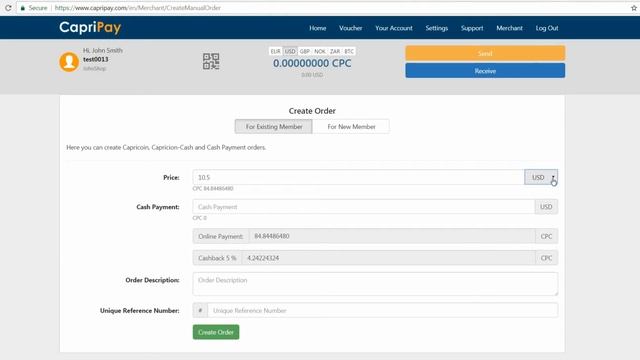This screenshot has height=360, width=640.
Task: Bookmark page with the star icon
Action: (634, 8)
